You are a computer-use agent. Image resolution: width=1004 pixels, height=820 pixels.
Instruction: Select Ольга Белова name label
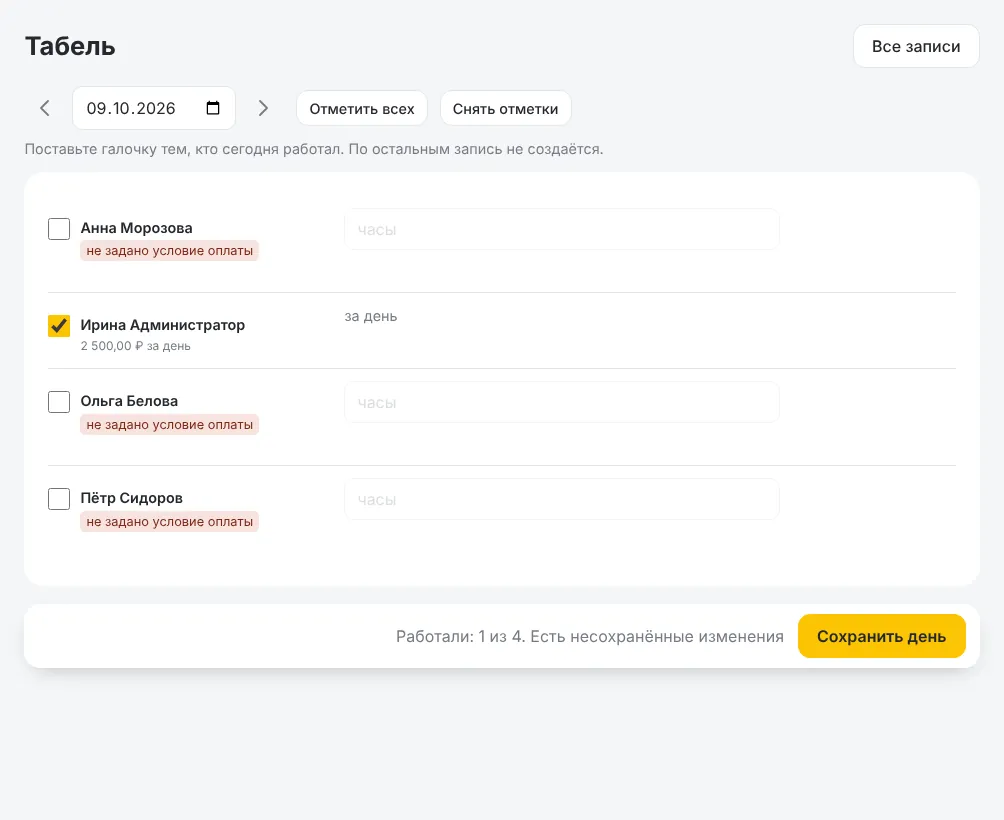click(x=129, y=401)
